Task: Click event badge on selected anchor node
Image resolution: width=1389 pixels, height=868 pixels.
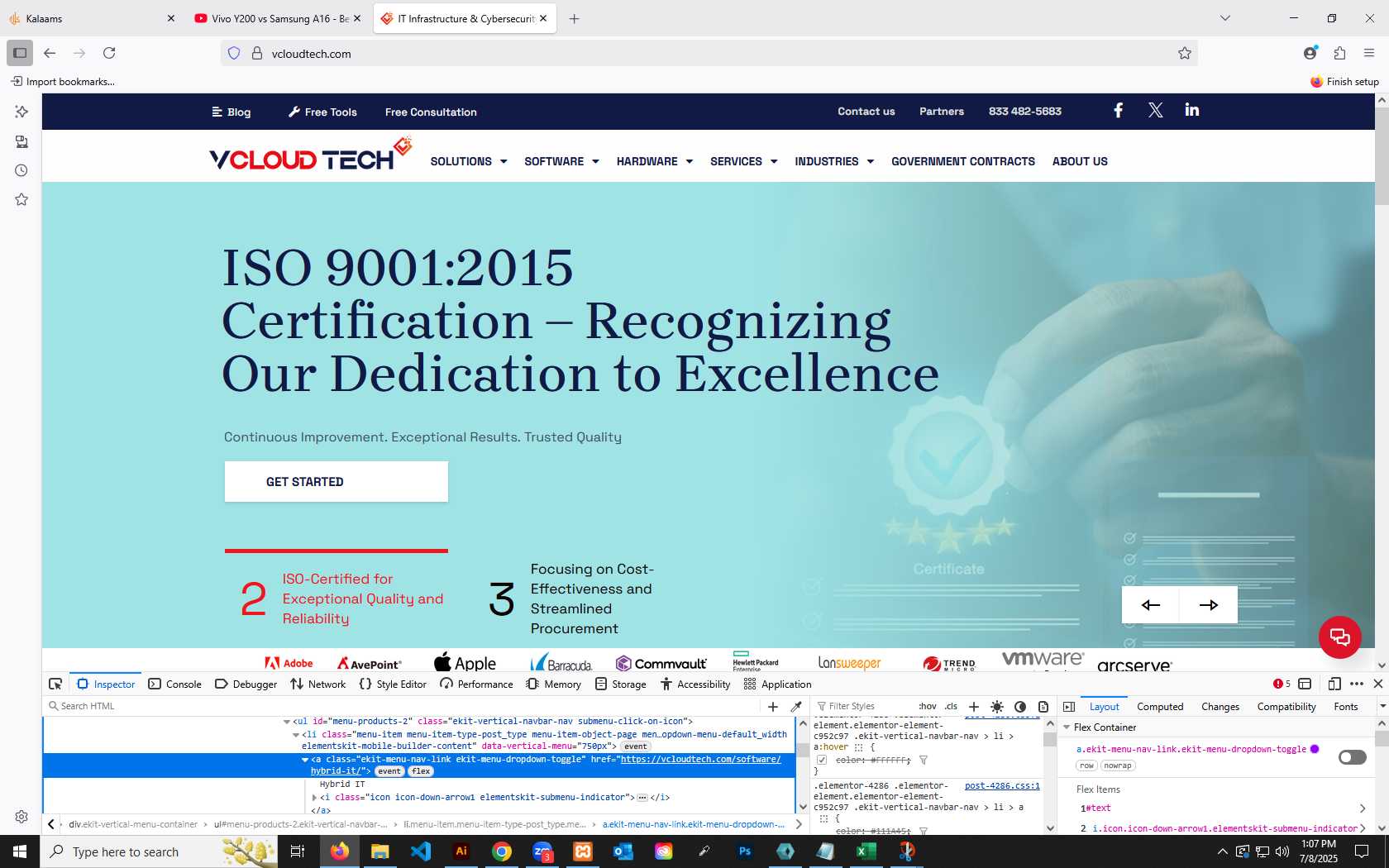Action: 389,771
